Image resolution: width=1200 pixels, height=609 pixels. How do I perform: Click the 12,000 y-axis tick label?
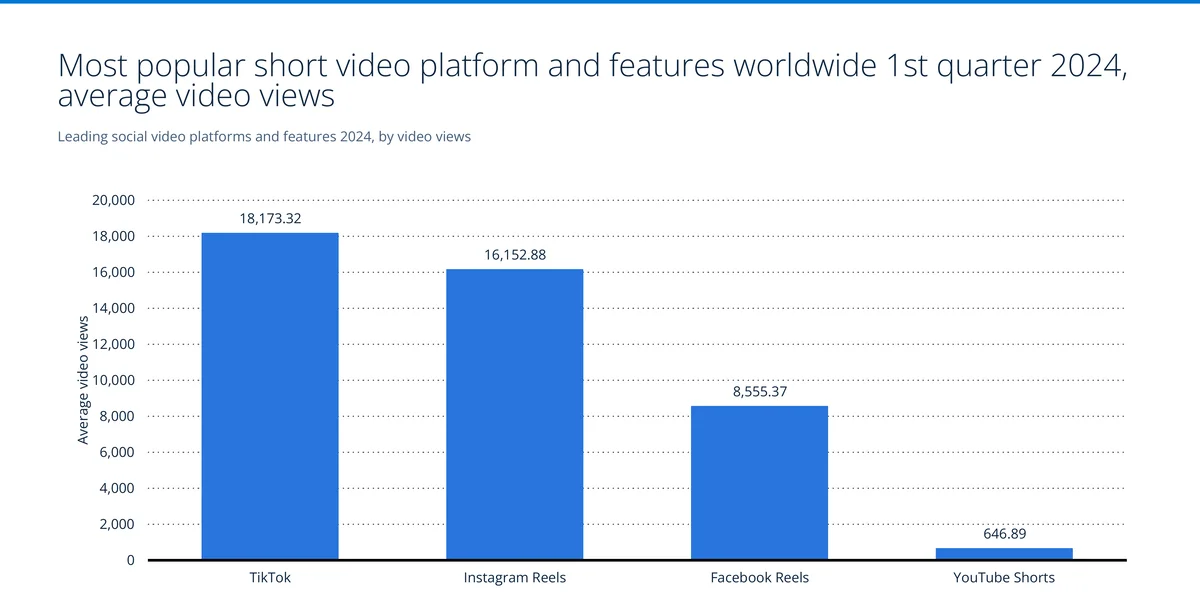[x=114, y=344]
